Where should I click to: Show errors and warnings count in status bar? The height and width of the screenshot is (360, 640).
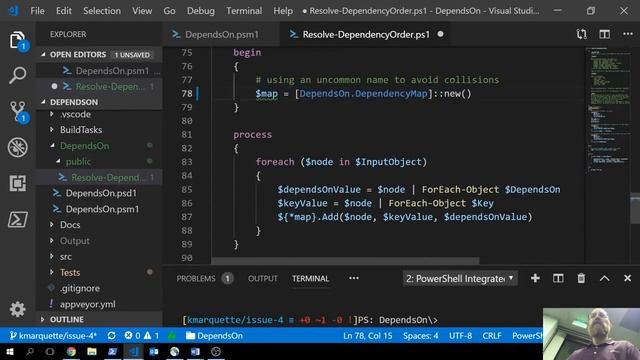tap(142, 336)
